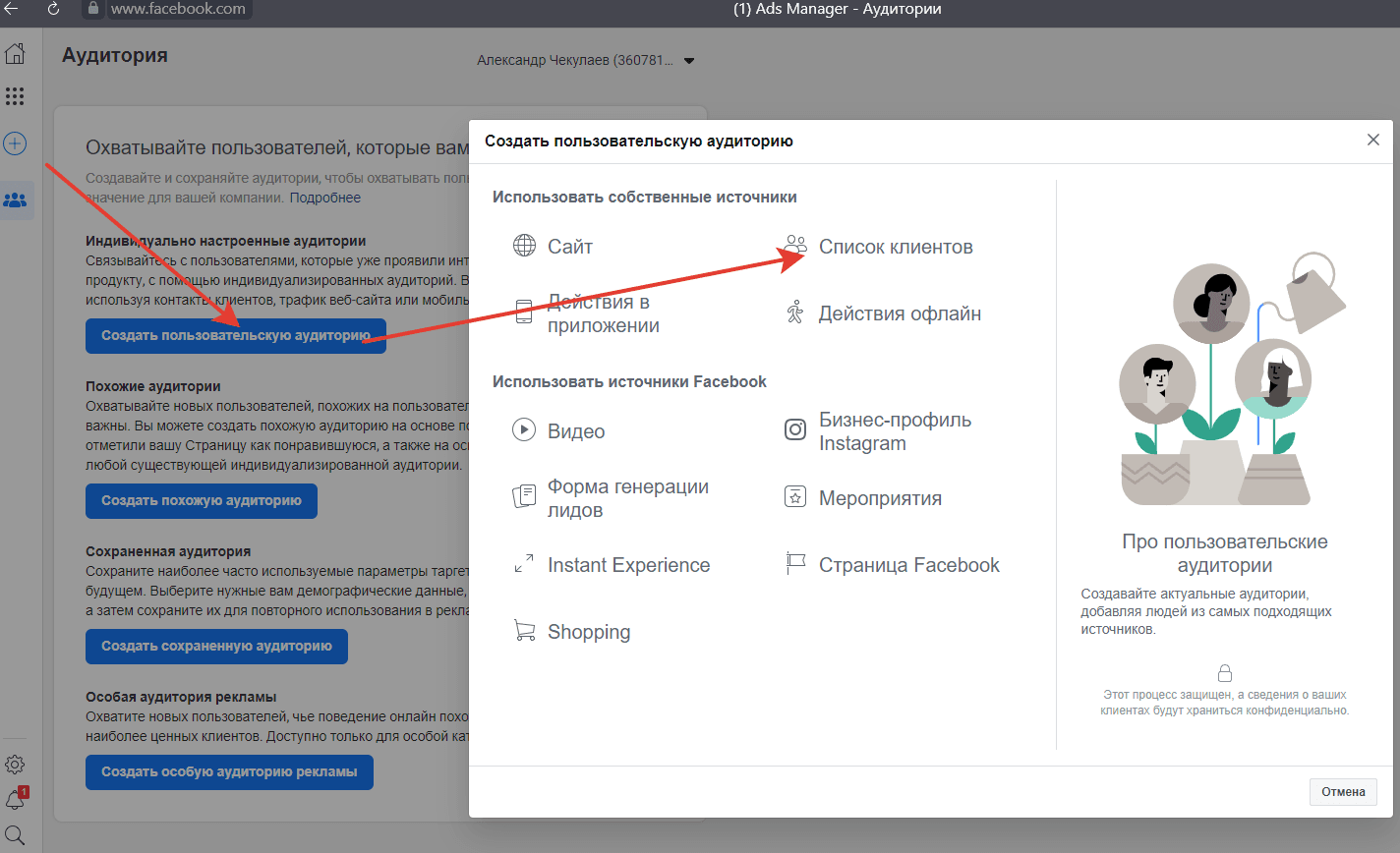The width and height of the screenshot is (1400, 853).
Task: Click the Отмена button
Action: coord(1343,792)
